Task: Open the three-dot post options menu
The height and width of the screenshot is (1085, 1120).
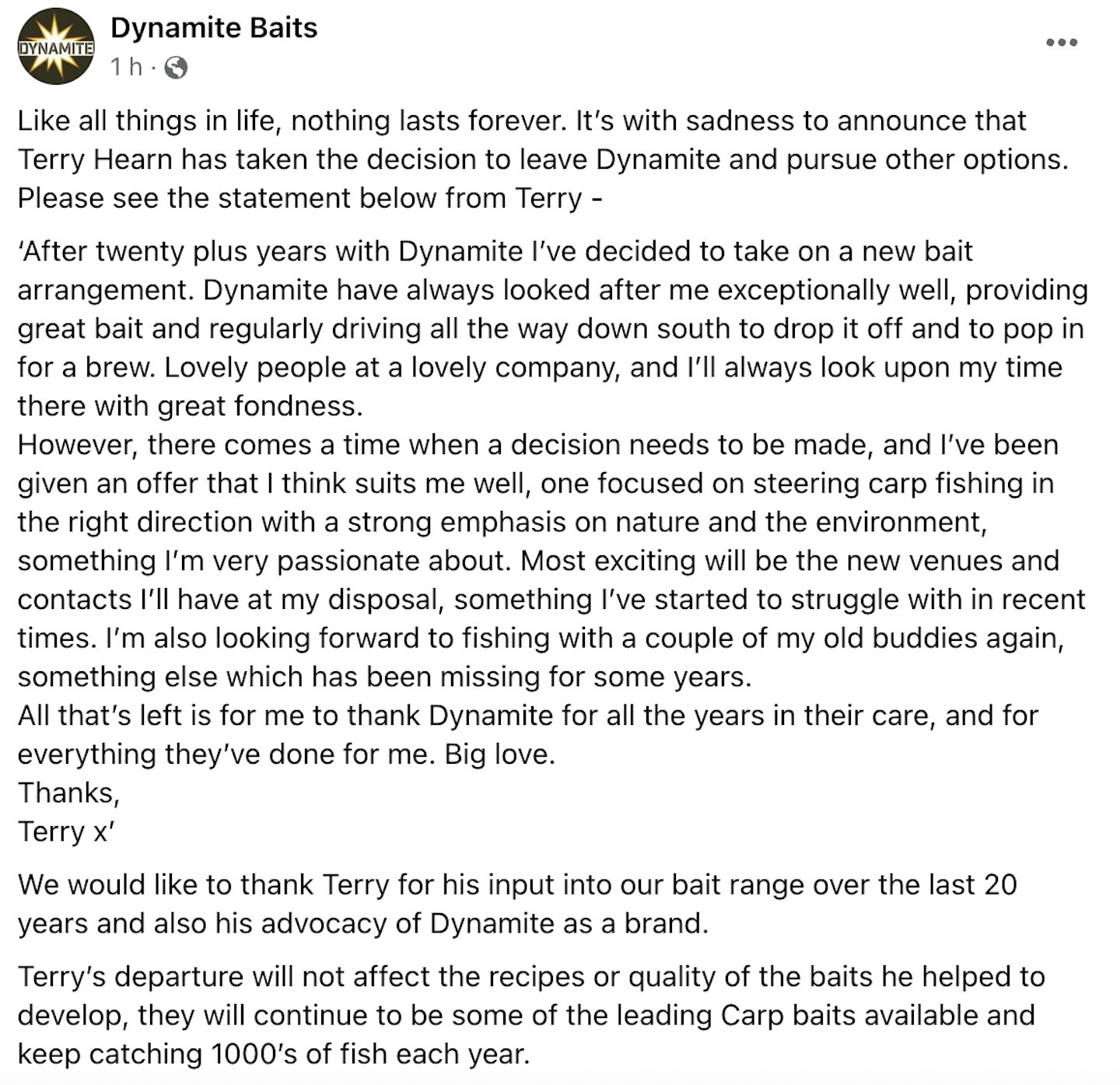Action: pyautogui.click(x=1061, y=42)
